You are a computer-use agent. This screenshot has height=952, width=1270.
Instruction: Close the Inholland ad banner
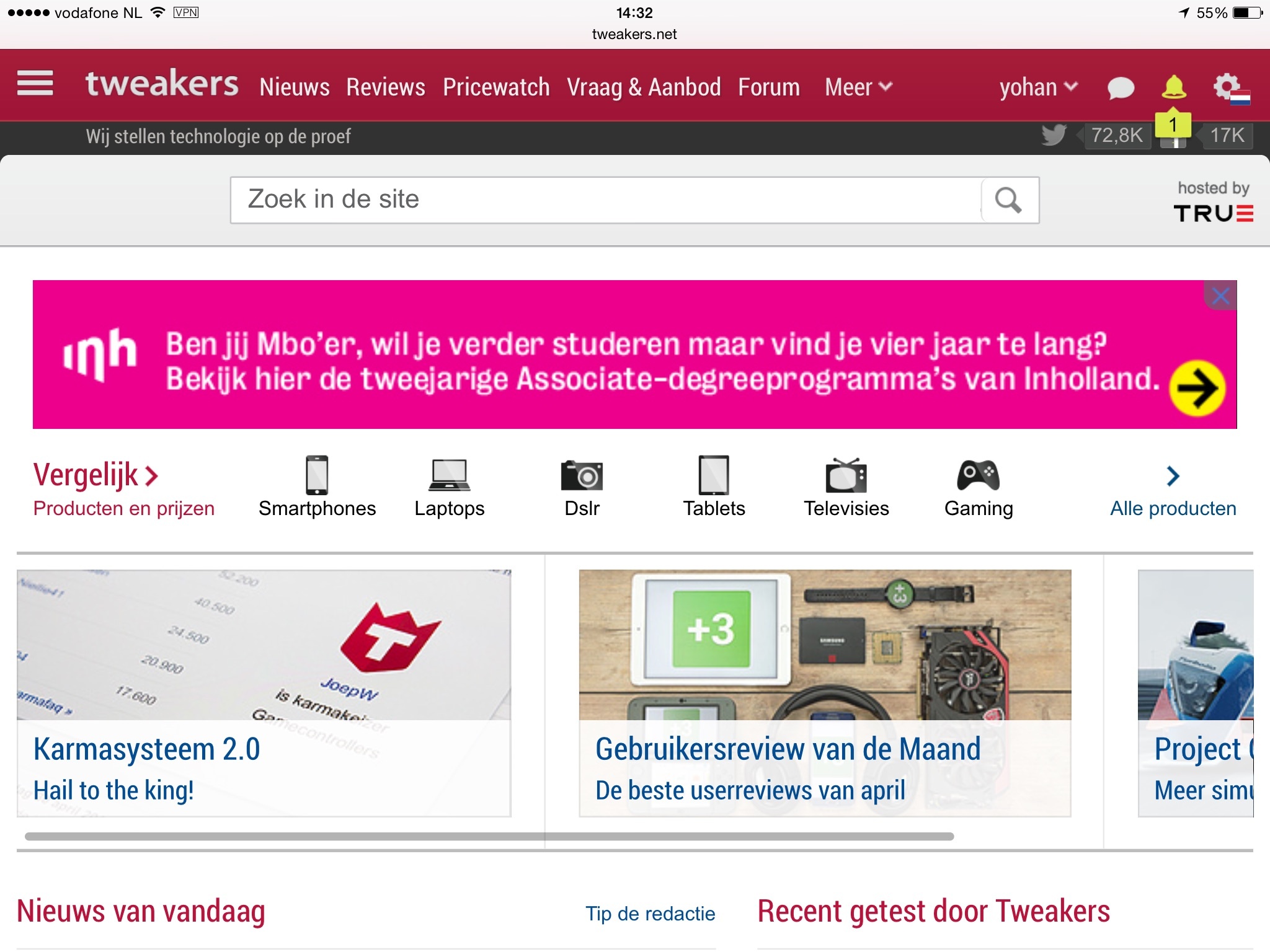(x=1220, y=296)
